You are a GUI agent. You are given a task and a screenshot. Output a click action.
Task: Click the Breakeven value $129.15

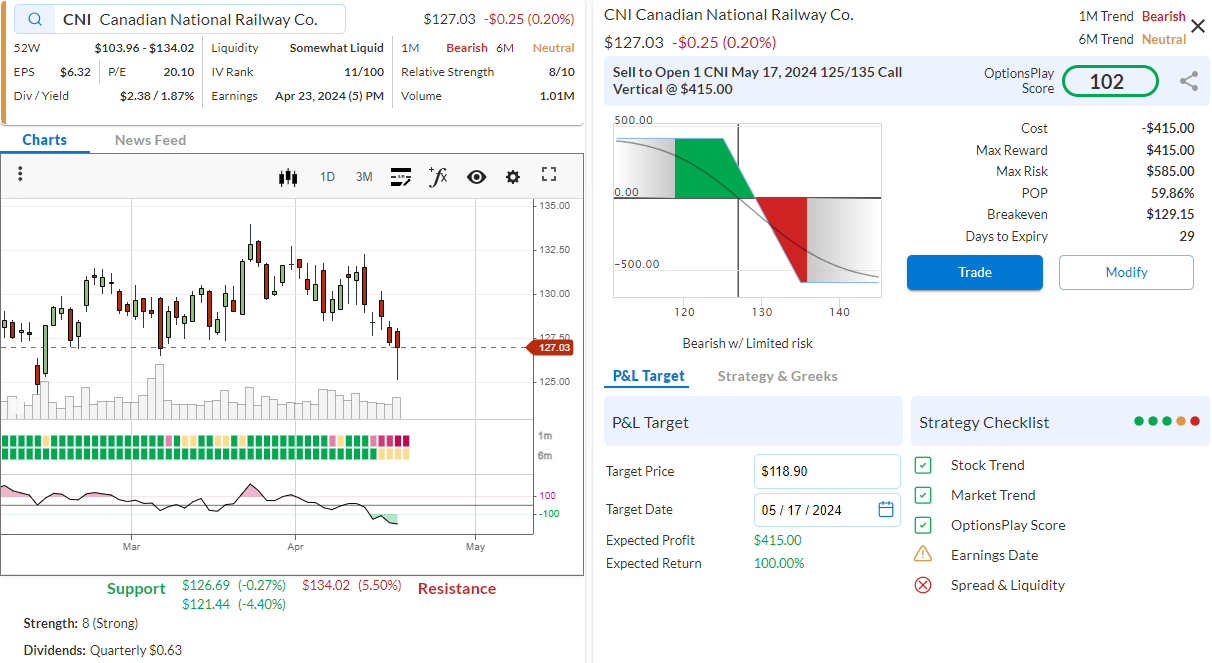(x=1170, y=214)
